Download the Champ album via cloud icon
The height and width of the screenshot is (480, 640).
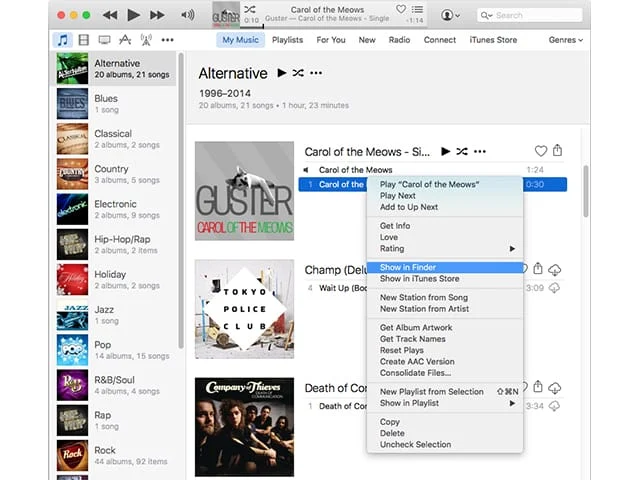[554, 269]
